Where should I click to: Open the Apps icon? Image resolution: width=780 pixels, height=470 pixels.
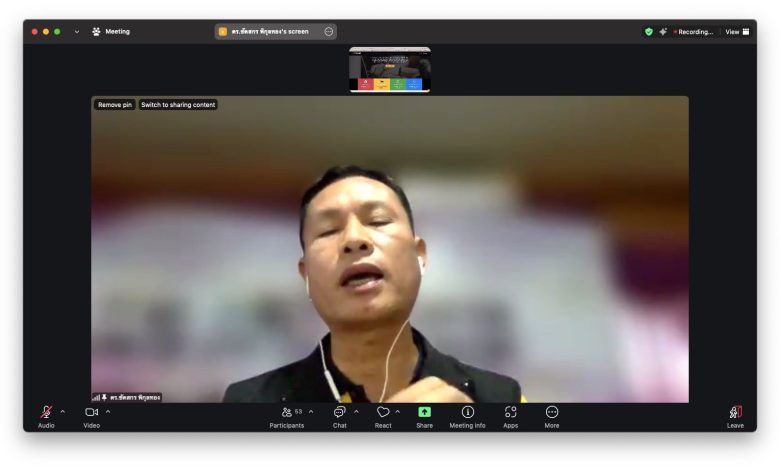coord(511,412)
